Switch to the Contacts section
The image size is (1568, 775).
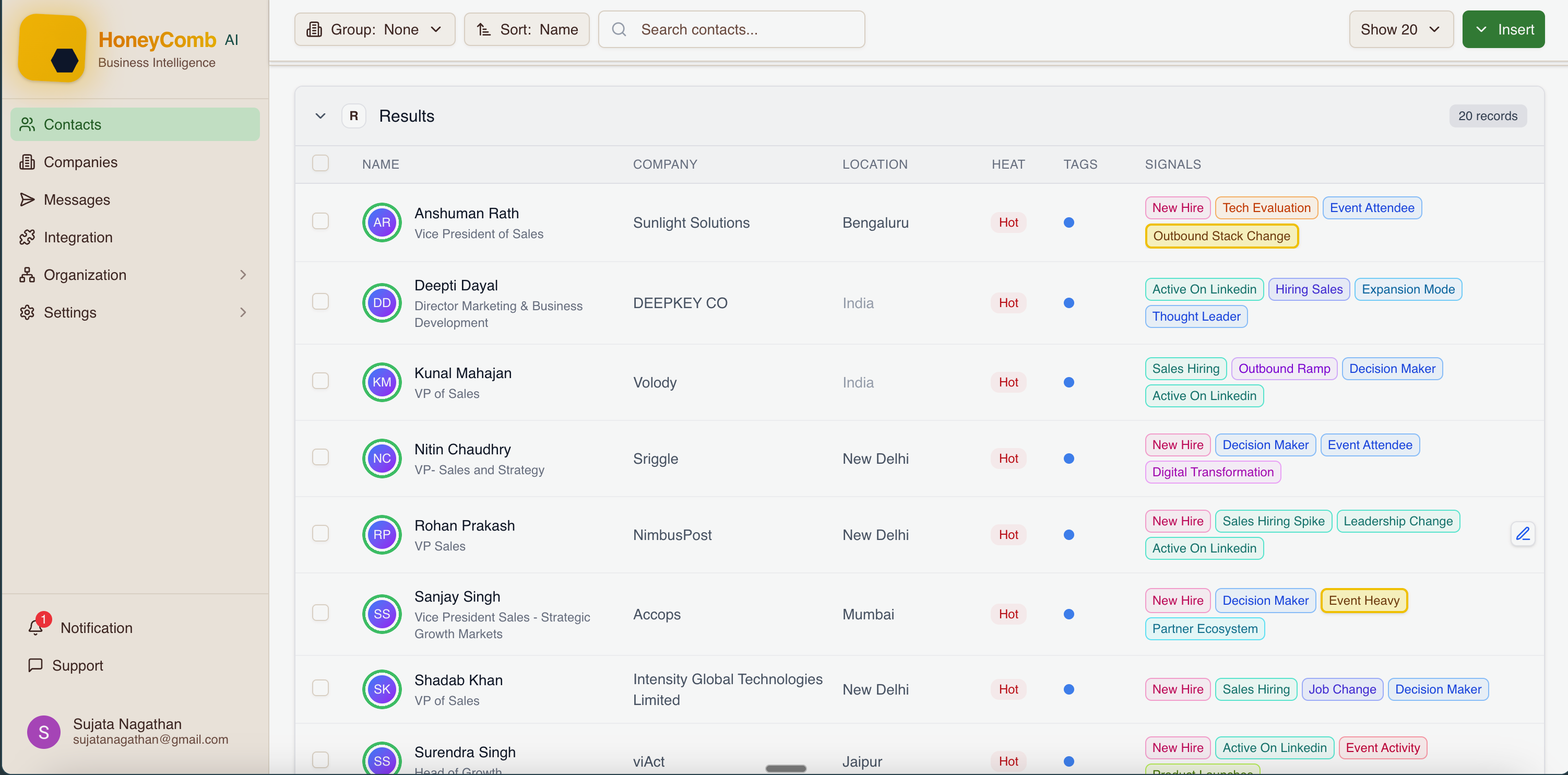(x=73, y=124)
